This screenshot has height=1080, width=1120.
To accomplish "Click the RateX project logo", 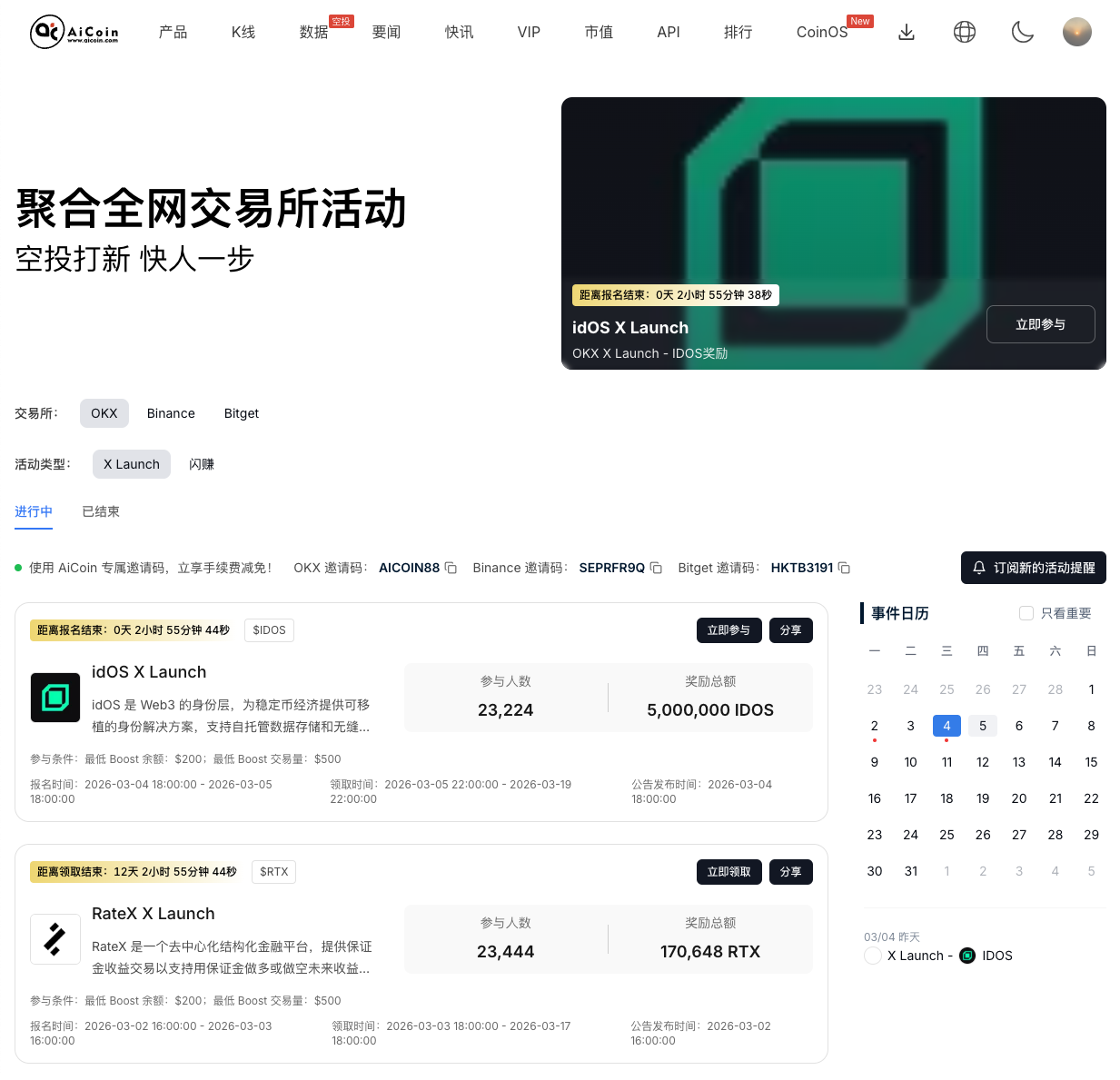I will tap(55, 939).
